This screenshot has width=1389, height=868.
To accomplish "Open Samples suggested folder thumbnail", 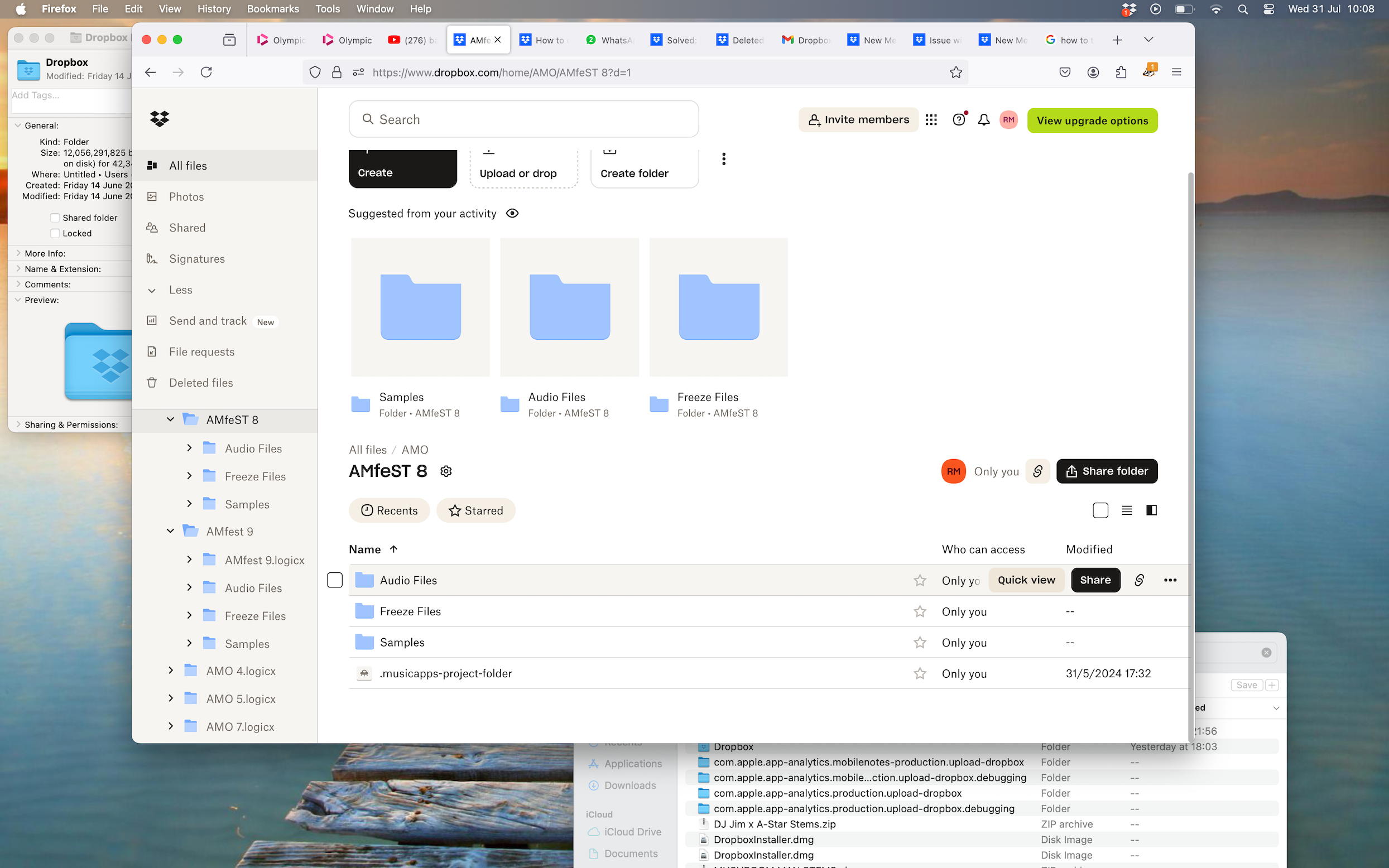I will [420, 307].
